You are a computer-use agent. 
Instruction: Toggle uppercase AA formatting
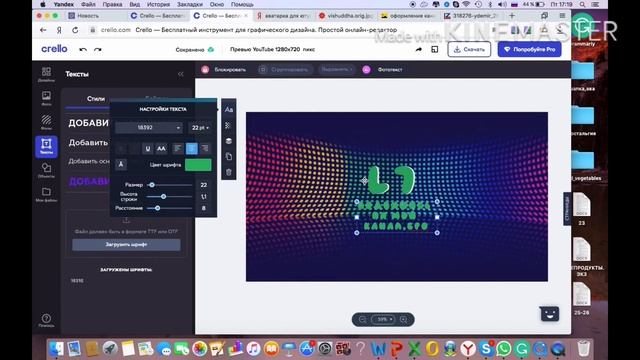[x=161, y=149]
